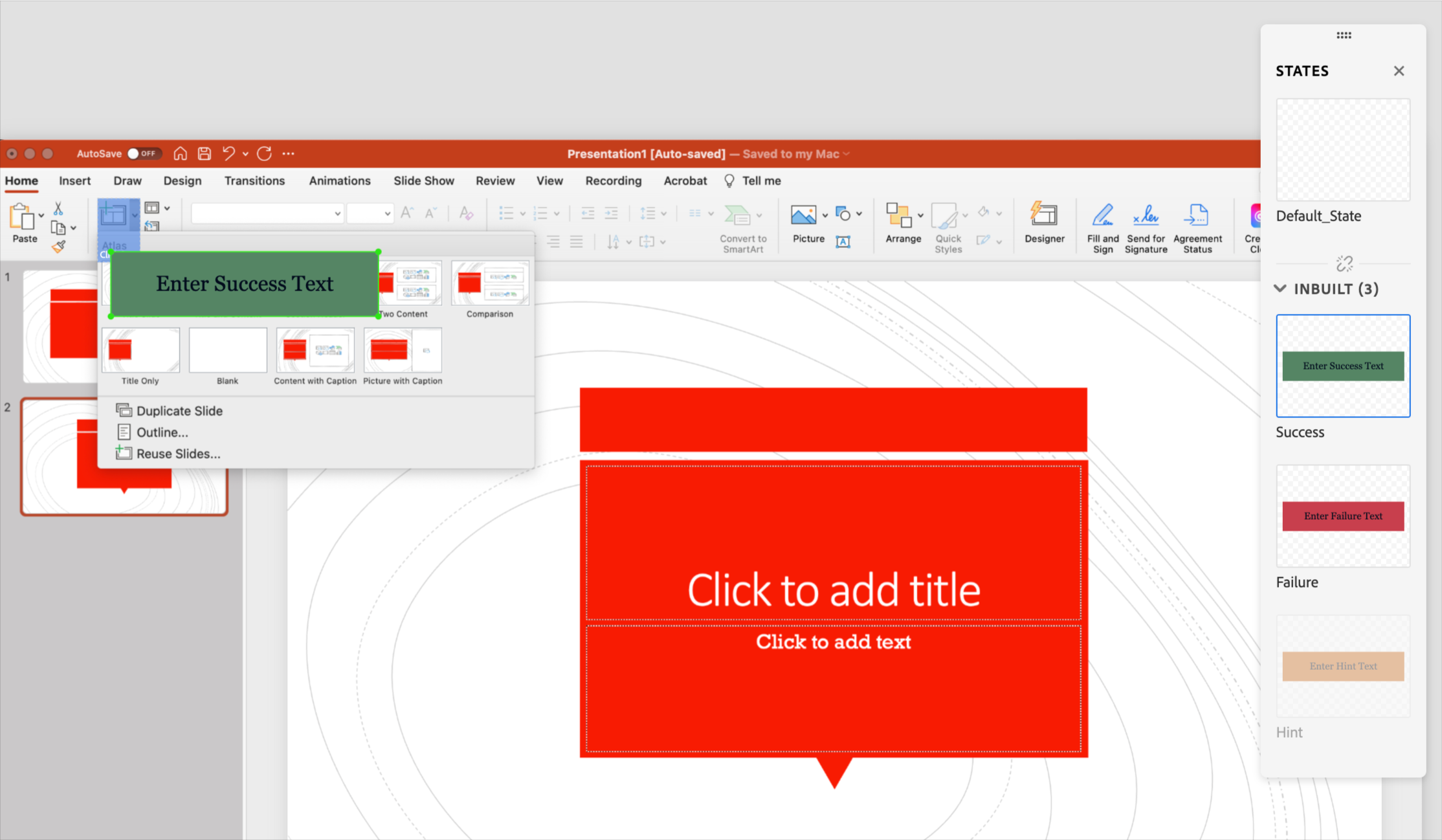This screenshot has height=840, width=1442.
Task: Switch to the Animations ribbon tab
Action: tap(339, 181)
